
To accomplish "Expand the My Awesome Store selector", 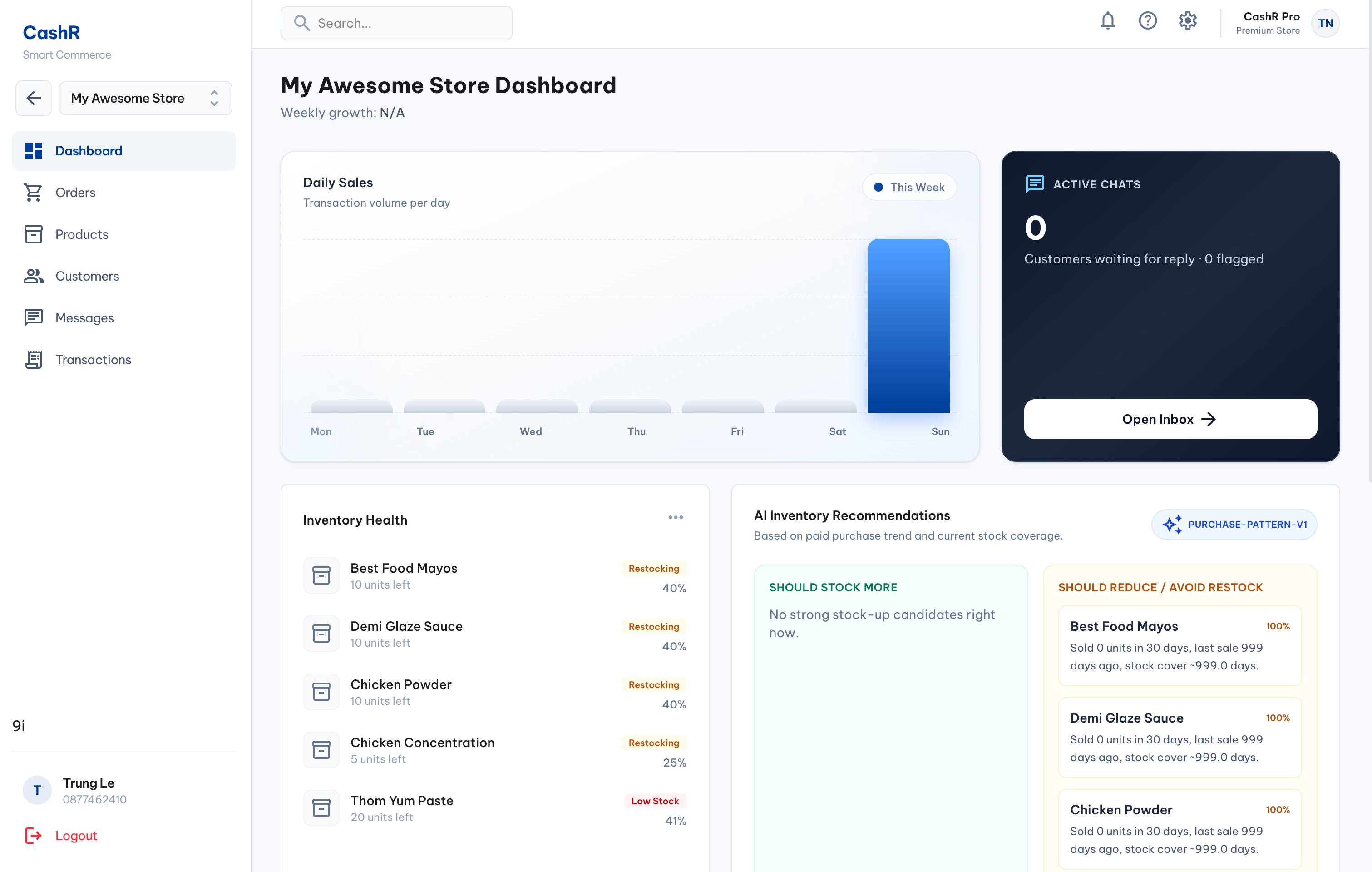I will point(145,98).
